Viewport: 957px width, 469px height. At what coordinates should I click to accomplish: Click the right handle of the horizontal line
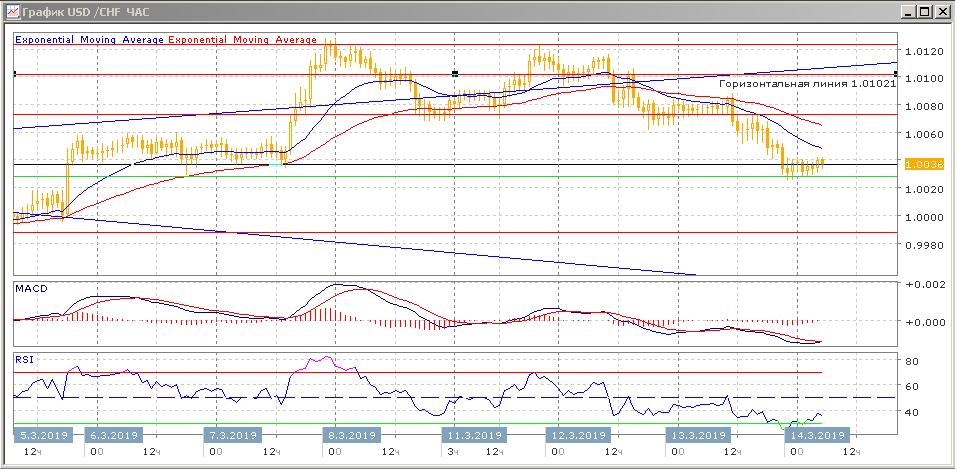(x=894, y=74)
